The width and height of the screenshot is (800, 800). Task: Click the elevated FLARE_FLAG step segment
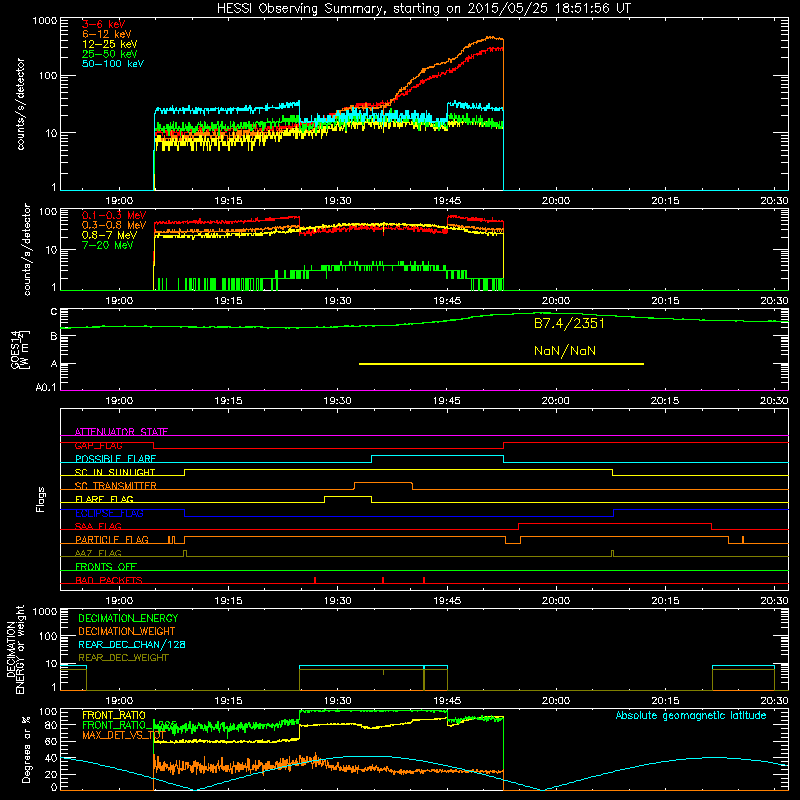(x=348, y=496)
